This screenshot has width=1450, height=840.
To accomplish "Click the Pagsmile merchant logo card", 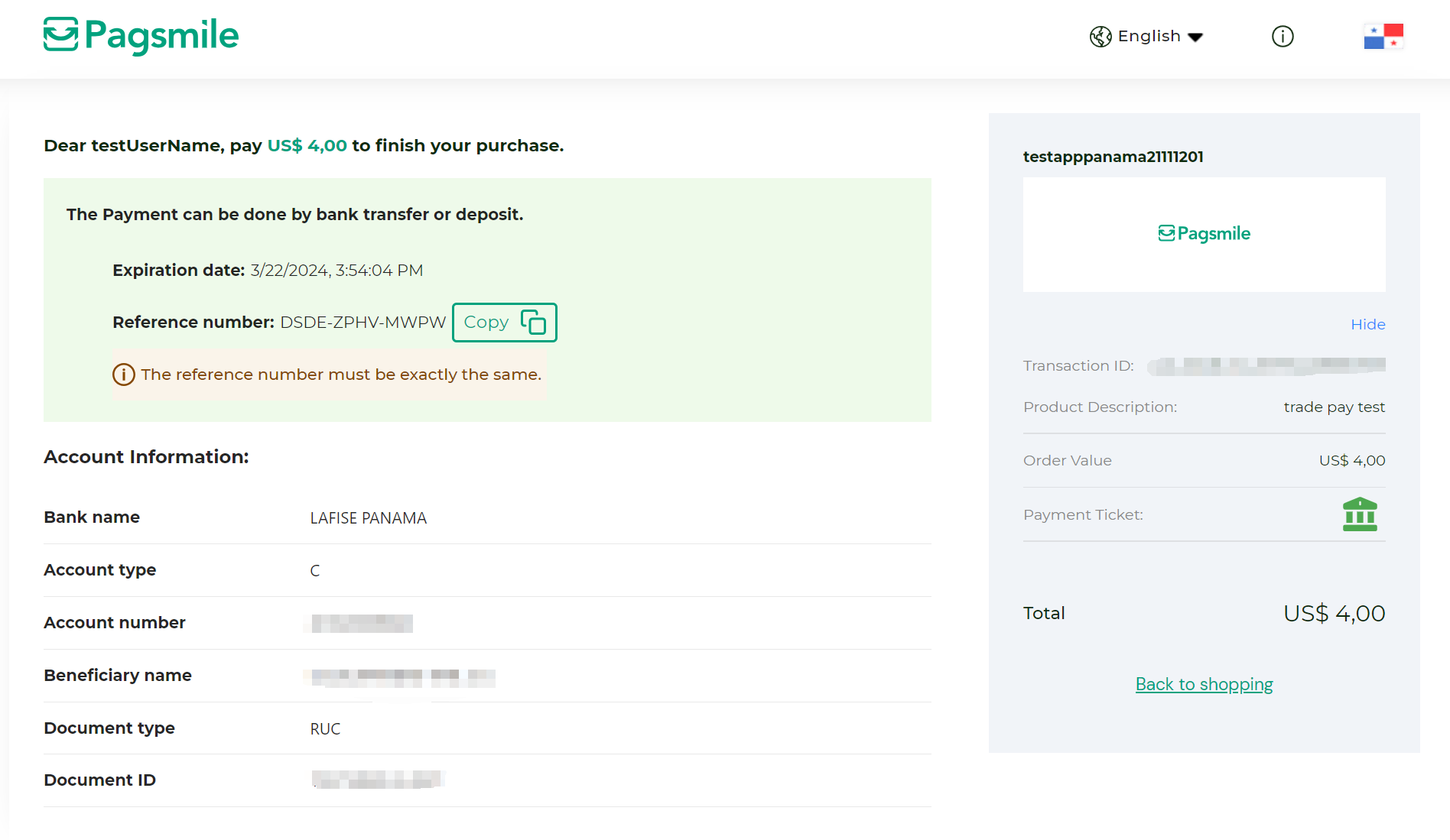I will point(1204,234).
